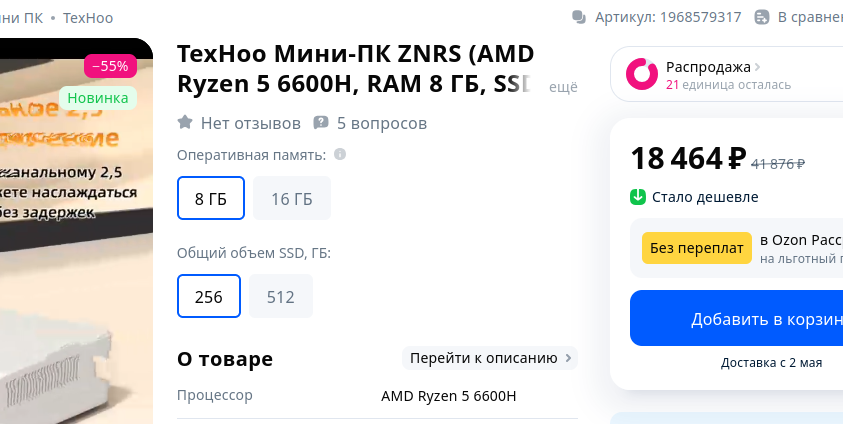Open the 5 вопросов questions link
The image size is (843, 424).
click(382, 123)
